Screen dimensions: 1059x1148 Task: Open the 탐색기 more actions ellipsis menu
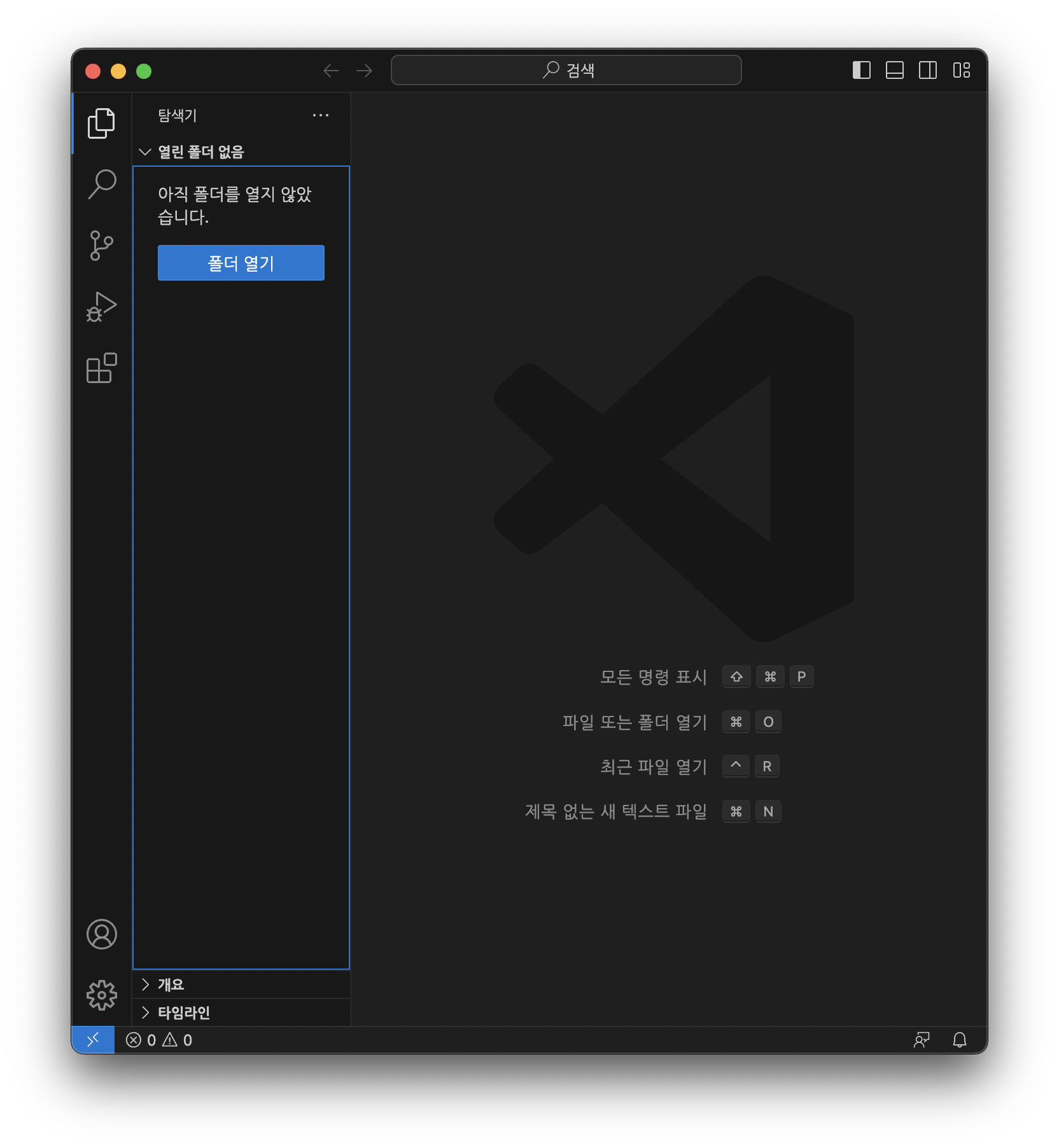(x=321, y=115)
